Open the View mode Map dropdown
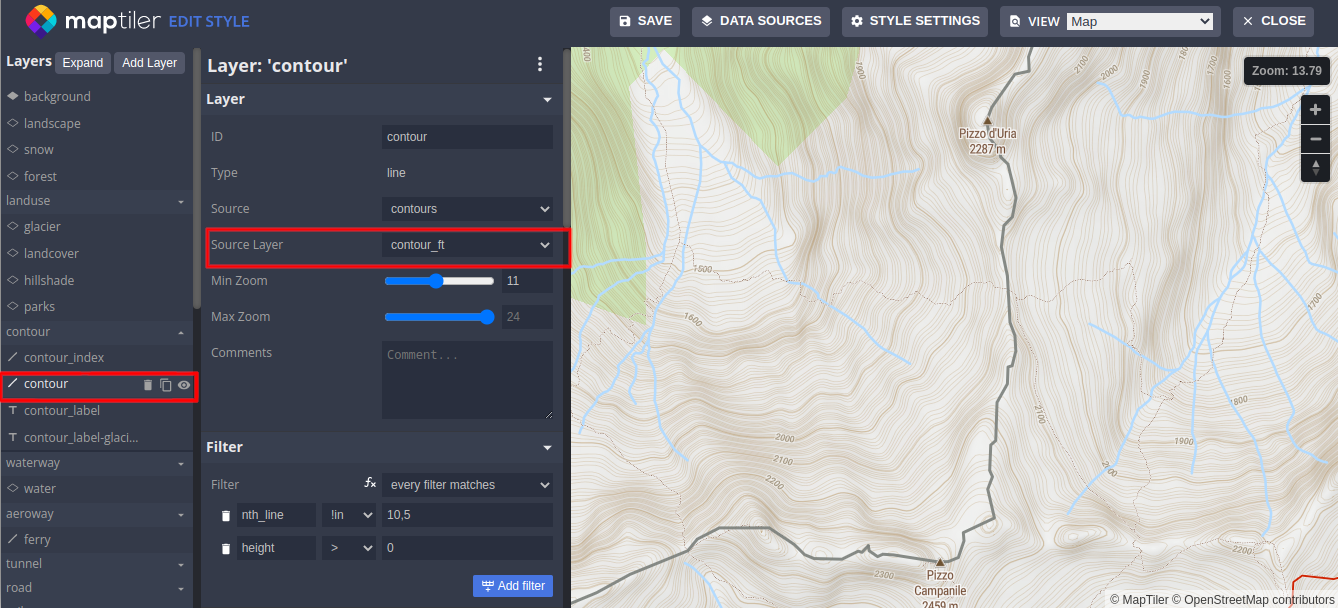This screenshot has height=608, width=1338. coord(1139,21)
